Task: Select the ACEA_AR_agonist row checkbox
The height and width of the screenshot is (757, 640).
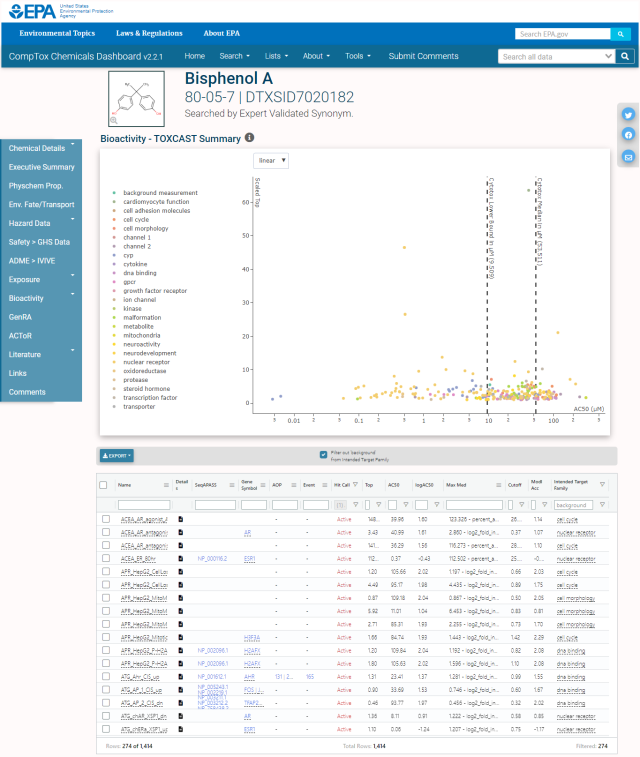Action: (x=105, y=520)
